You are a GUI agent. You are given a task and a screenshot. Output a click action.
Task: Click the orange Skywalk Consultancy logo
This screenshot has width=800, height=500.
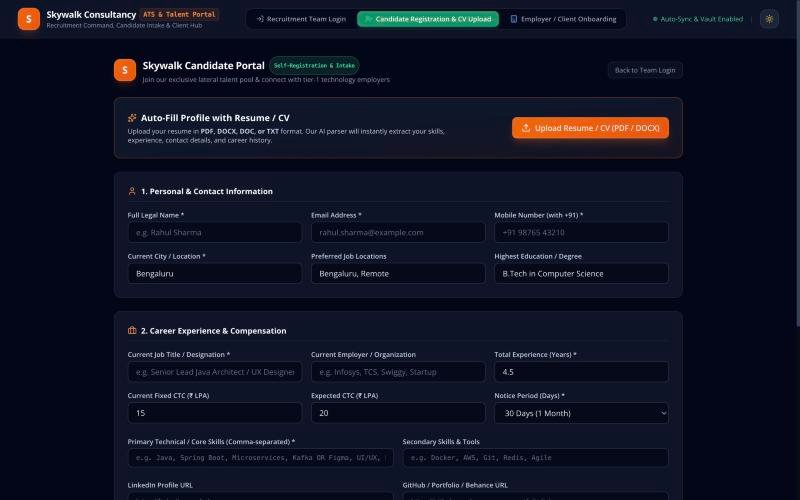29,19
